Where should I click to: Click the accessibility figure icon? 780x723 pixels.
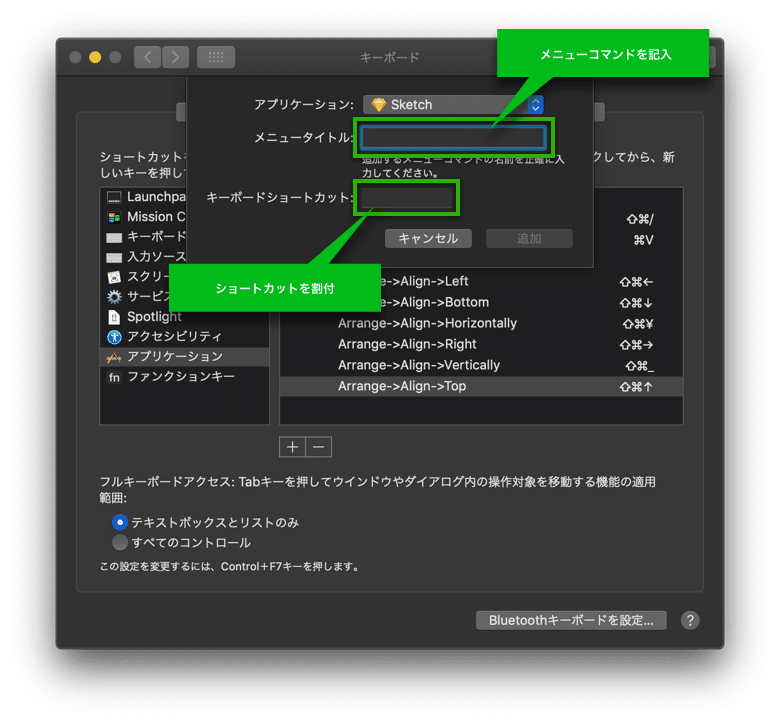point(114,337)
